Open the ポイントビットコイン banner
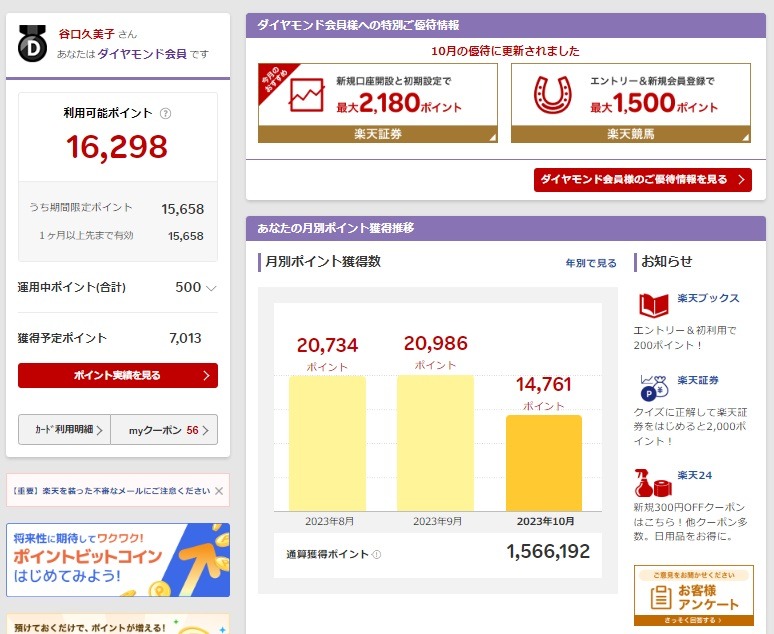774x634 pixels. coord(118,560)
